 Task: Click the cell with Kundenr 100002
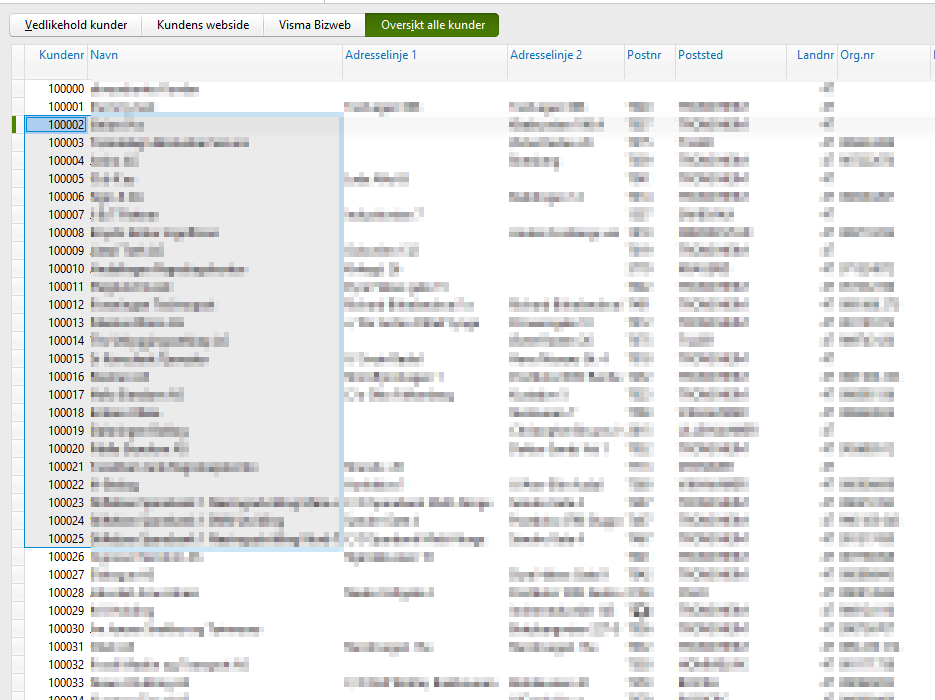(65, 125)
